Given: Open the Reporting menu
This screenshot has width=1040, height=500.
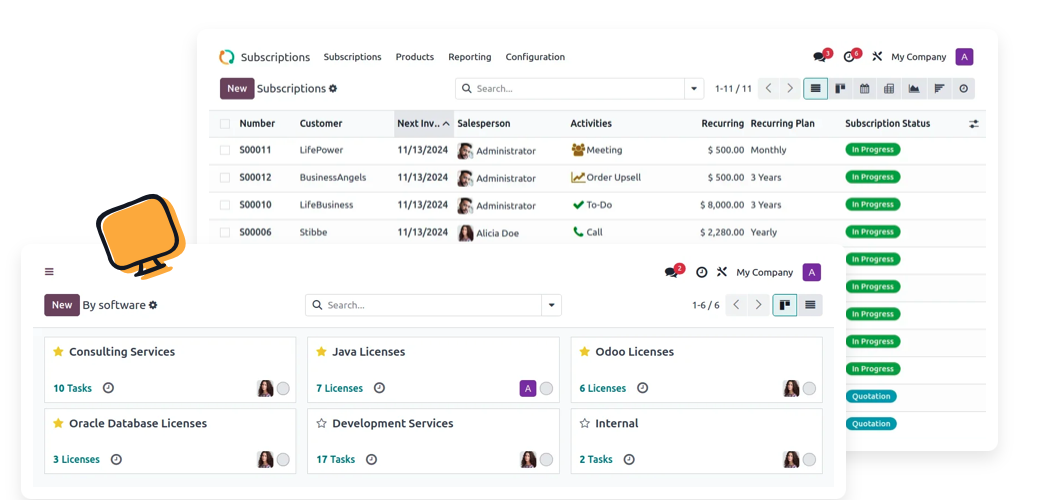Looking at the screenshot, I should (x=470, y=57).
